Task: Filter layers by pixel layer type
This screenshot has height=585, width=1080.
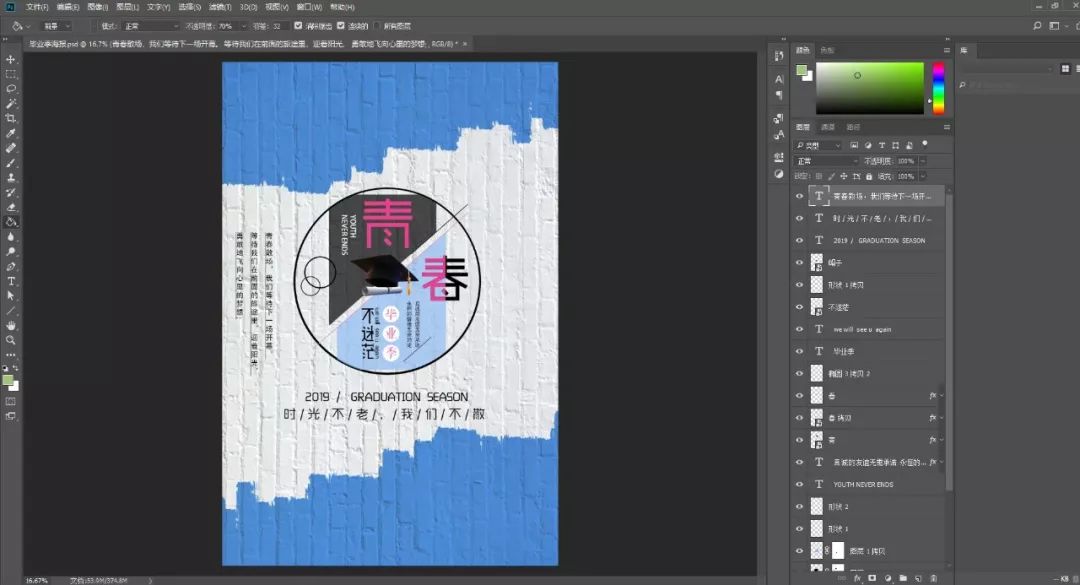Action: 854,145
